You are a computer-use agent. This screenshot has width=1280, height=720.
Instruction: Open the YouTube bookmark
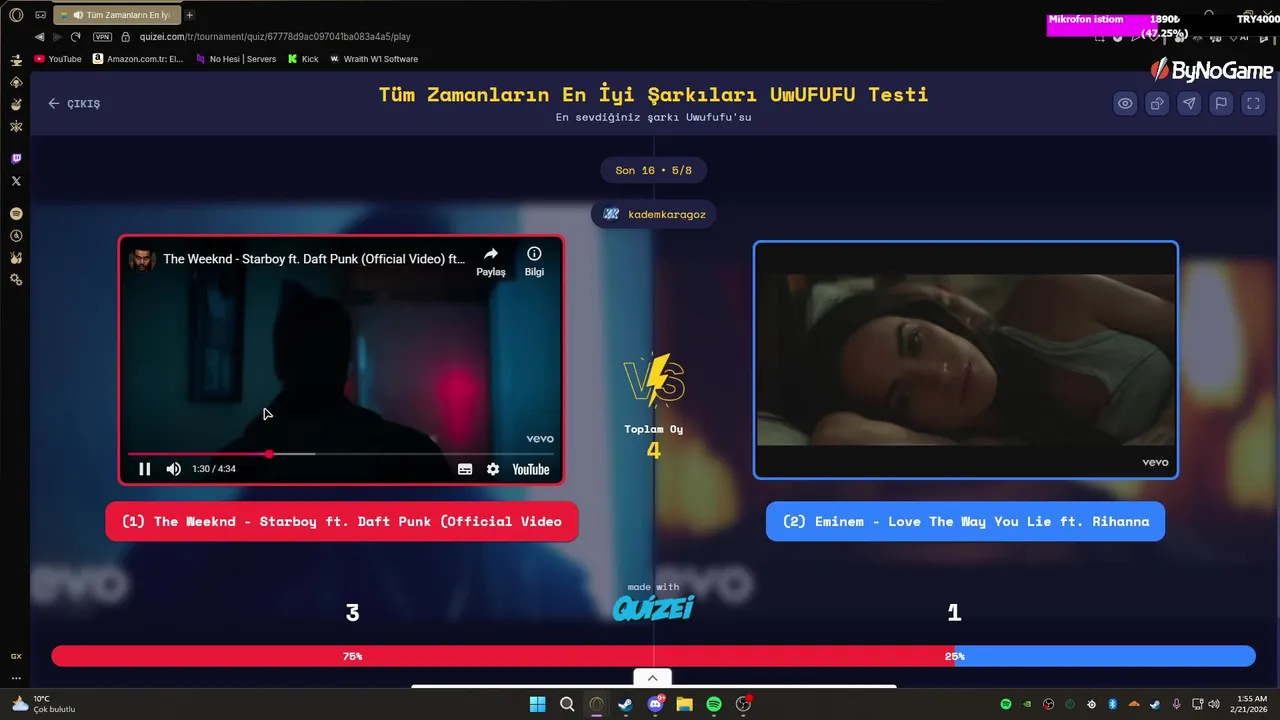click(58, 59)
